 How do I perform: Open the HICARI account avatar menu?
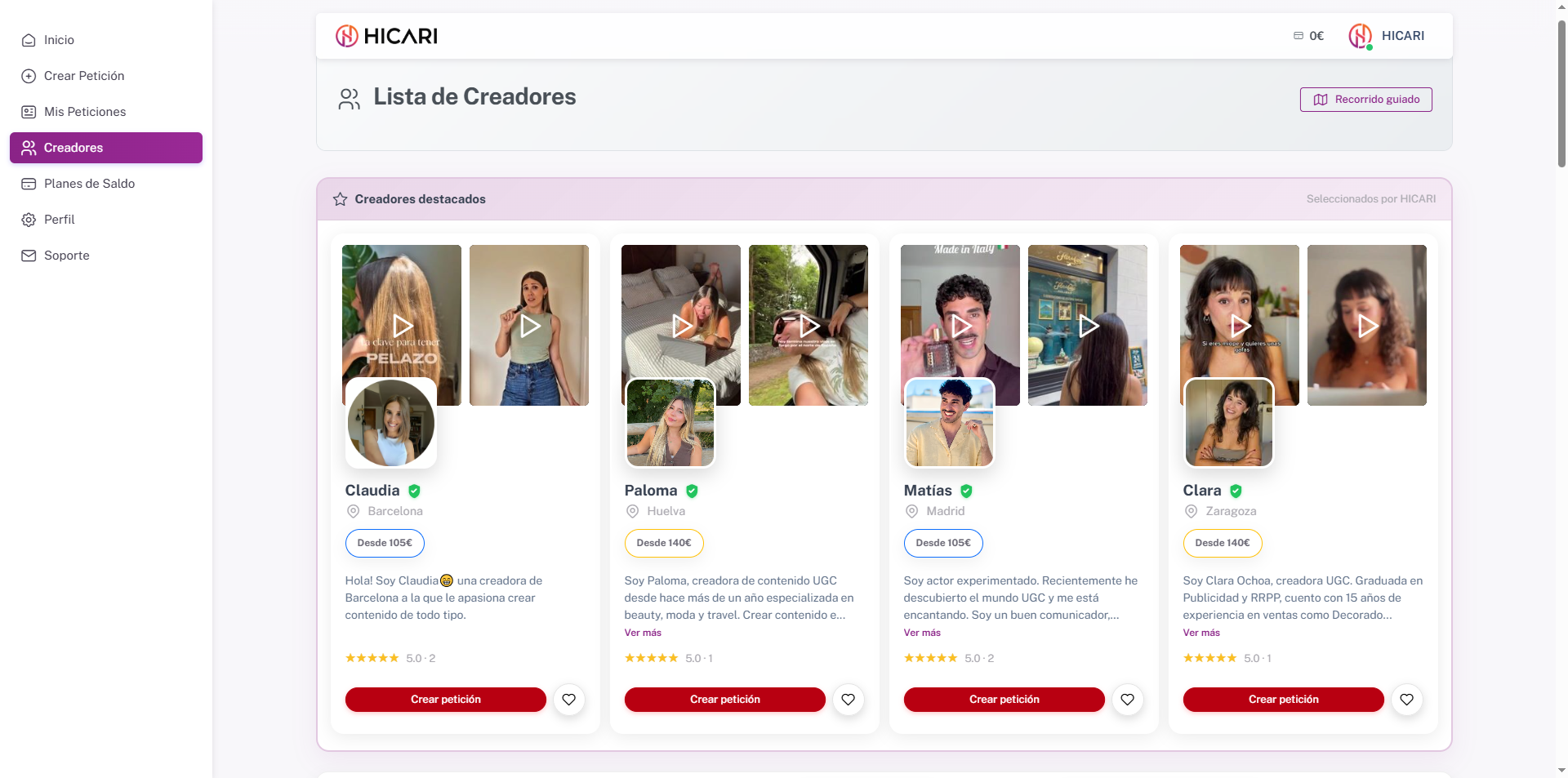point(1361,36)
